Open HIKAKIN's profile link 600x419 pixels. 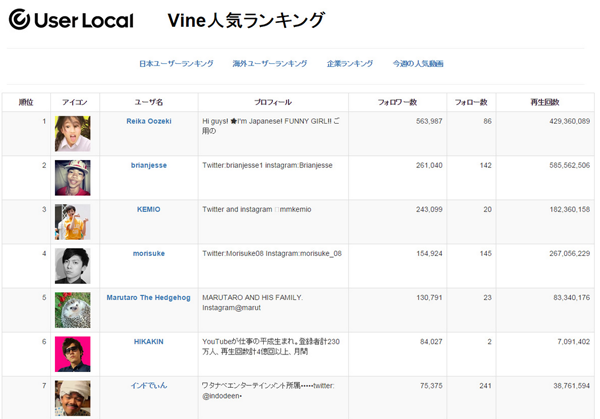[149, 341]
